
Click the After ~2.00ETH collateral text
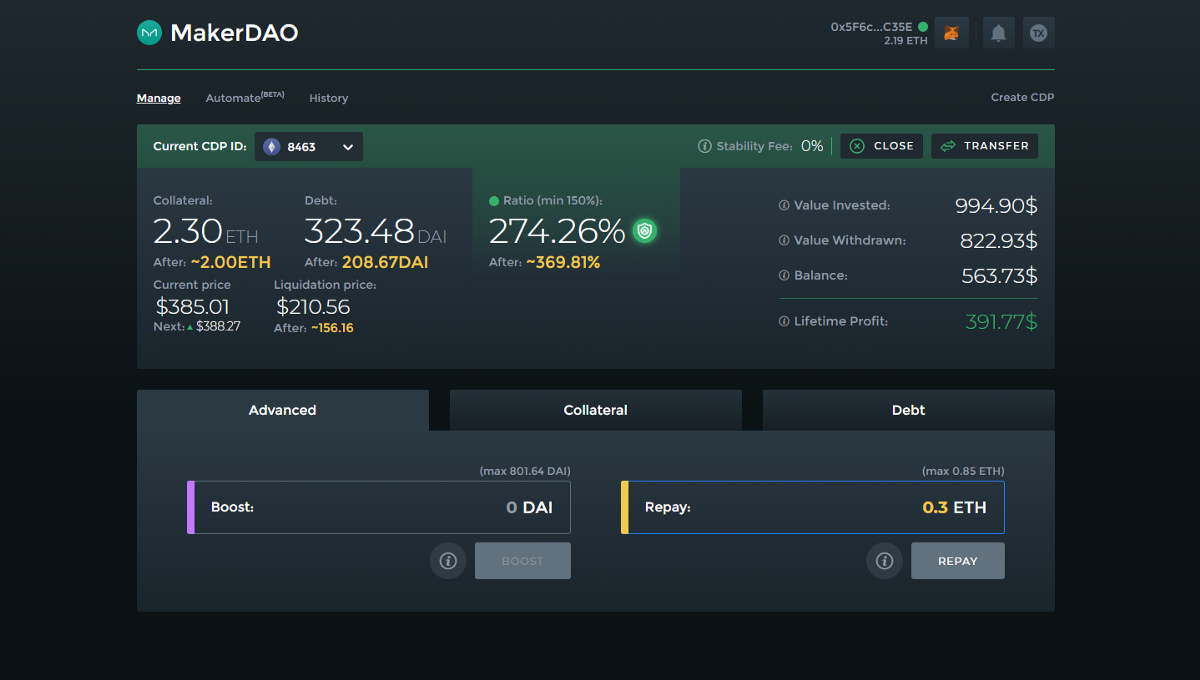point(212,263)
